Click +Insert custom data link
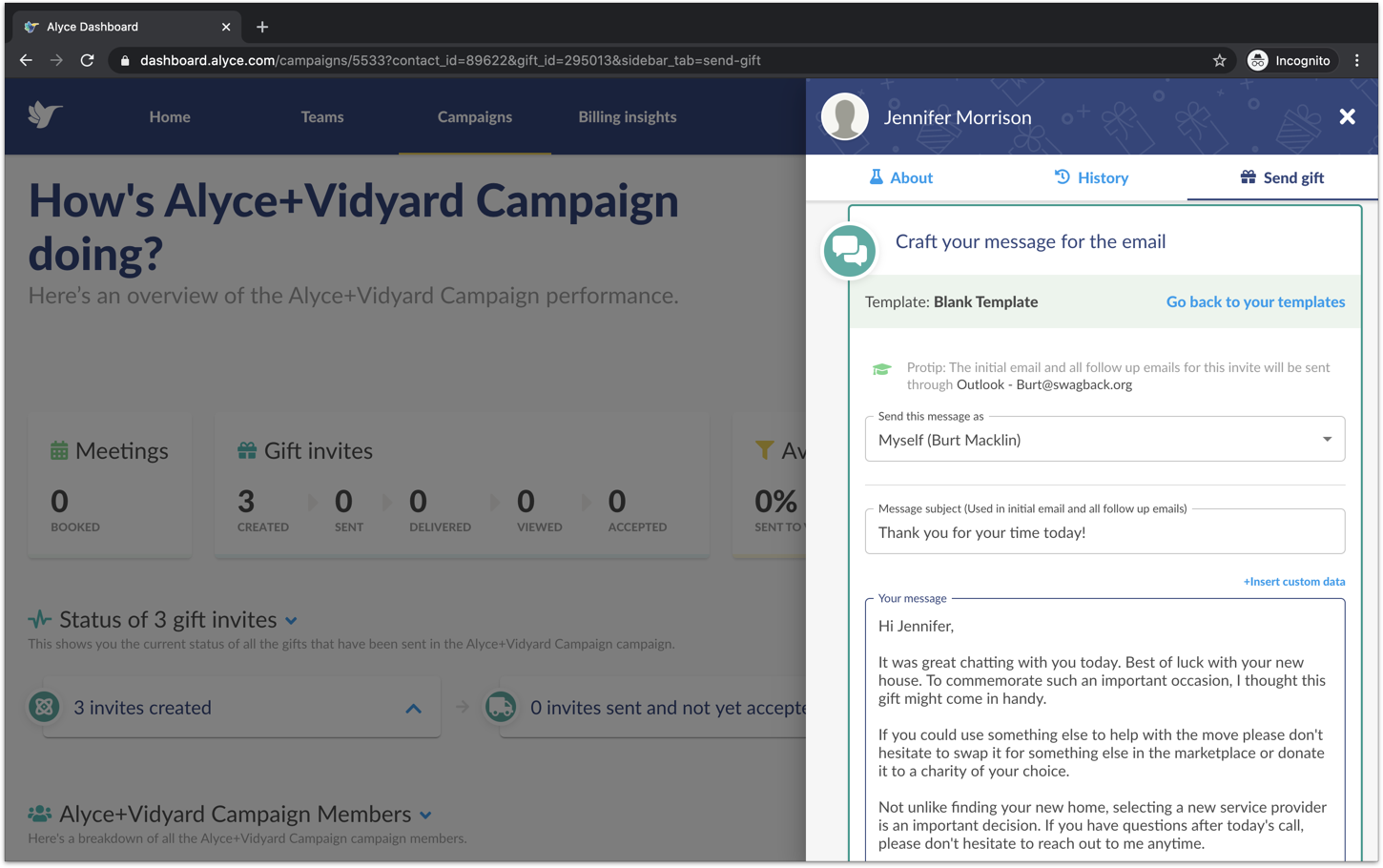This screenshot has width=1383, height=868. 1294,581
